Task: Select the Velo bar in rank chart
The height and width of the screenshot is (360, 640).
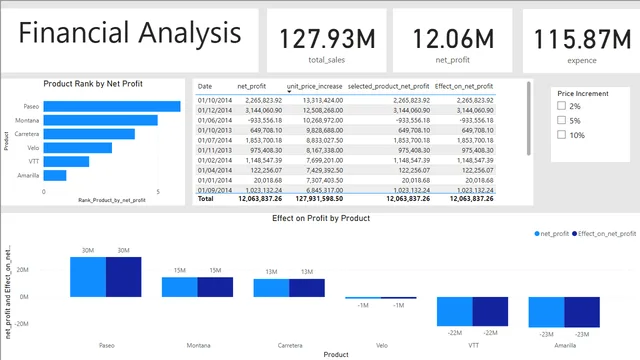Action: [78, 148]
